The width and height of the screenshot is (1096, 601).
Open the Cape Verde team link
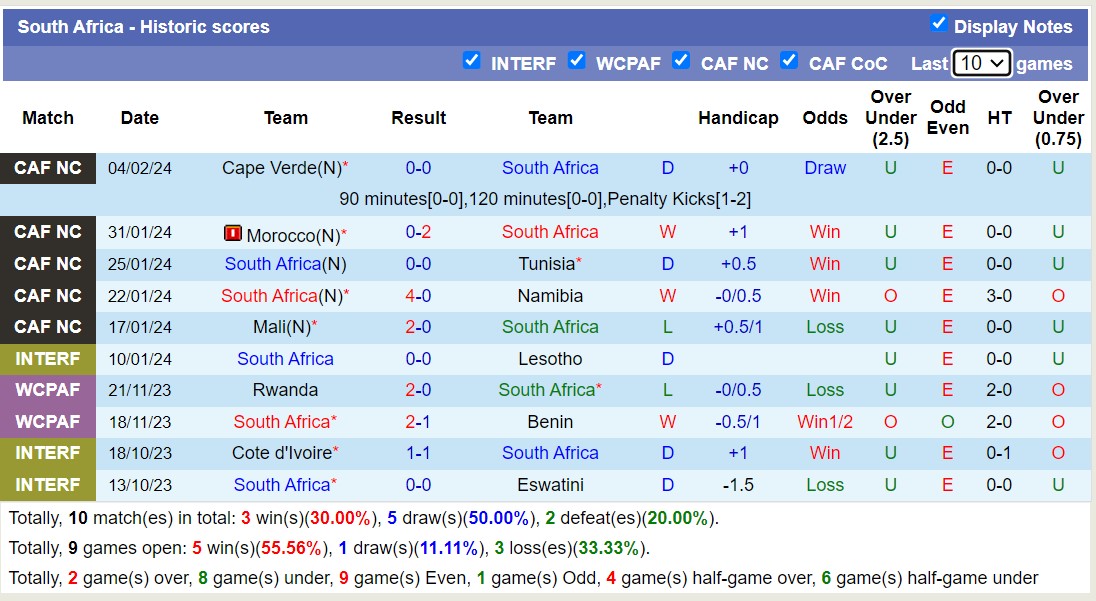coord(281,168)
